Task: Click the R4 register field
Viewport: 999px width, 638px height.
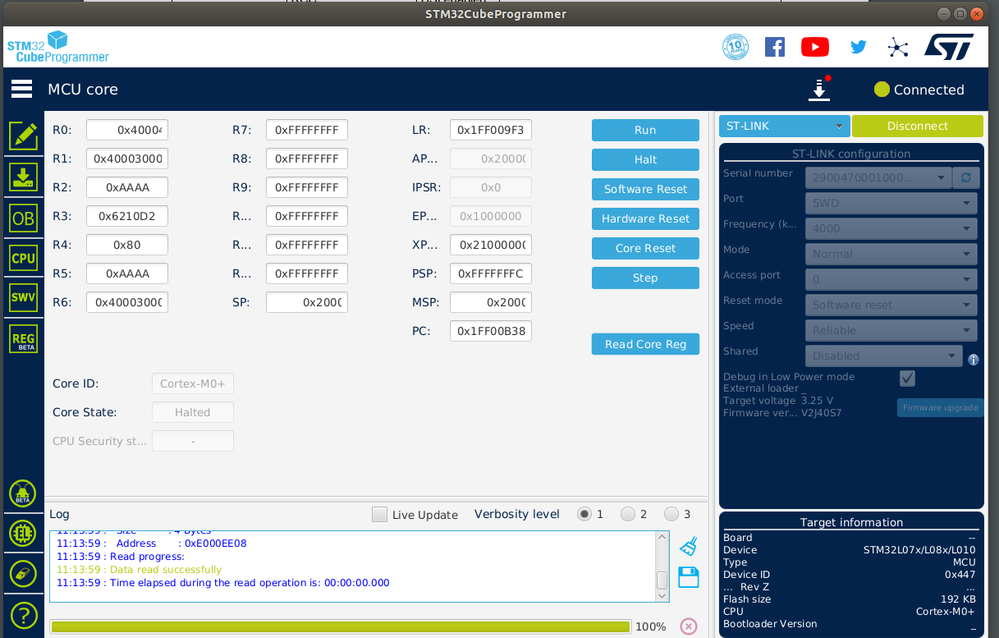Action: click(x=127, y=245)
